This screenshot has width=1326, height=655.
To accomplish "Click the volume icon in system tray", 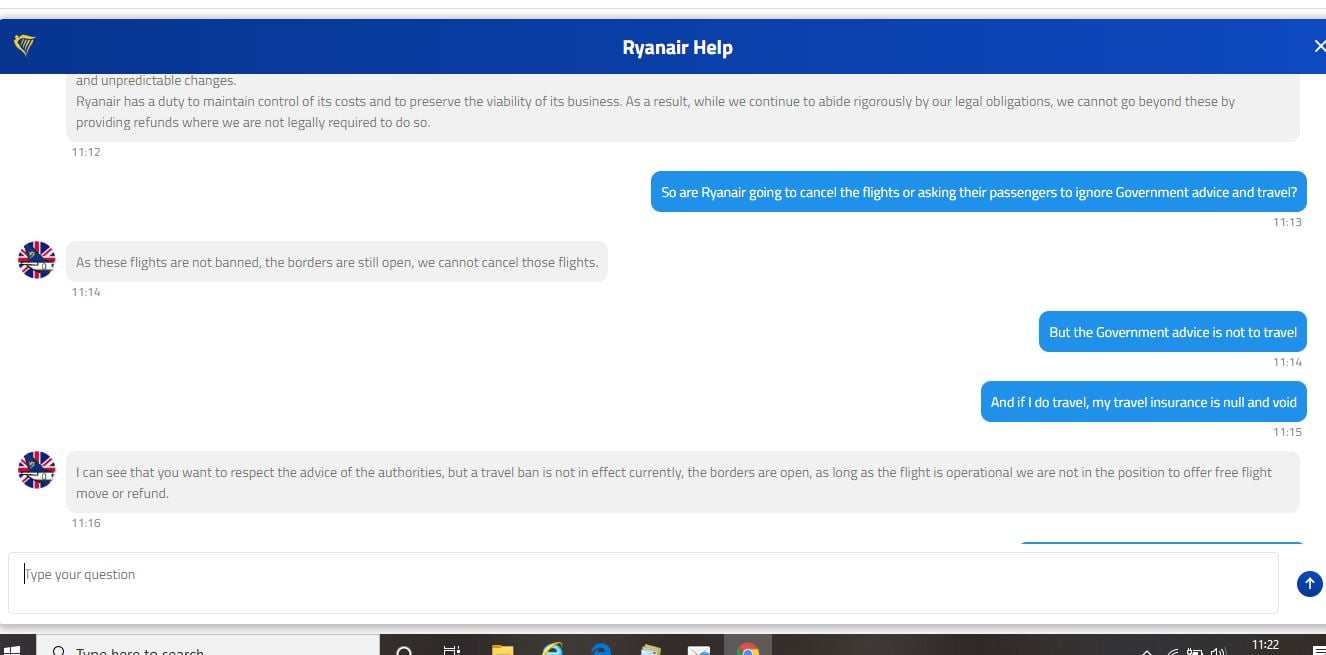I will coord(1218,651).
